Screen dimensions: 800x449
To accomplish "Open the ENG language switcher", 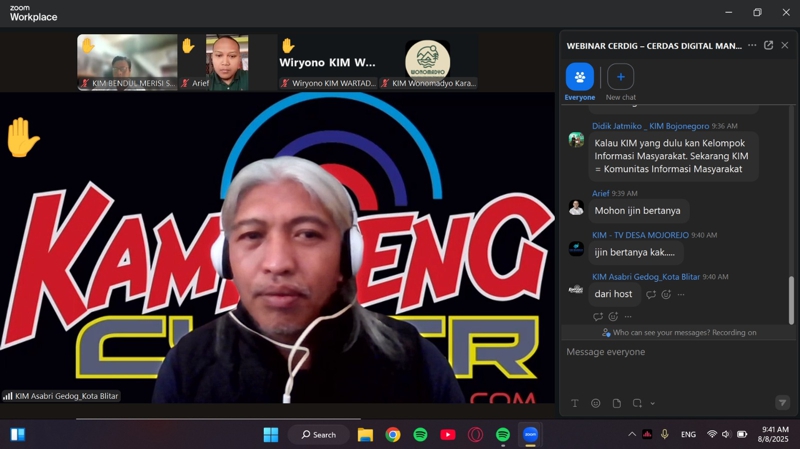I will pos(688,435).
